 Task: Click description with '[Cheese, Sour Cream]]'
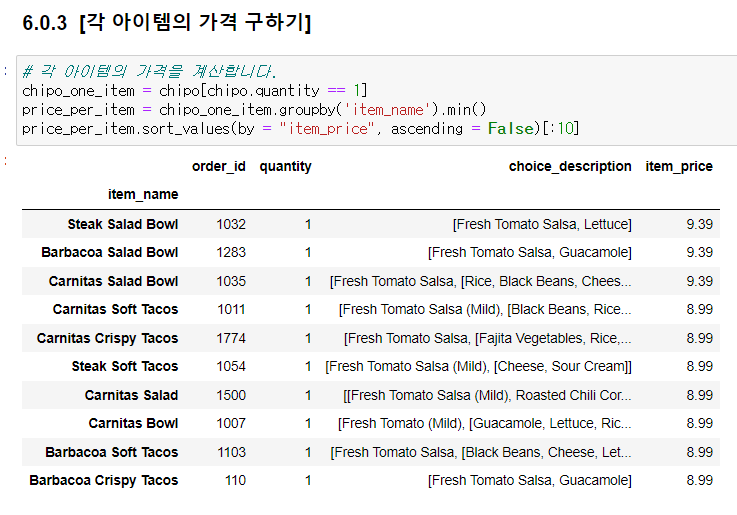(x=478, y=366)
